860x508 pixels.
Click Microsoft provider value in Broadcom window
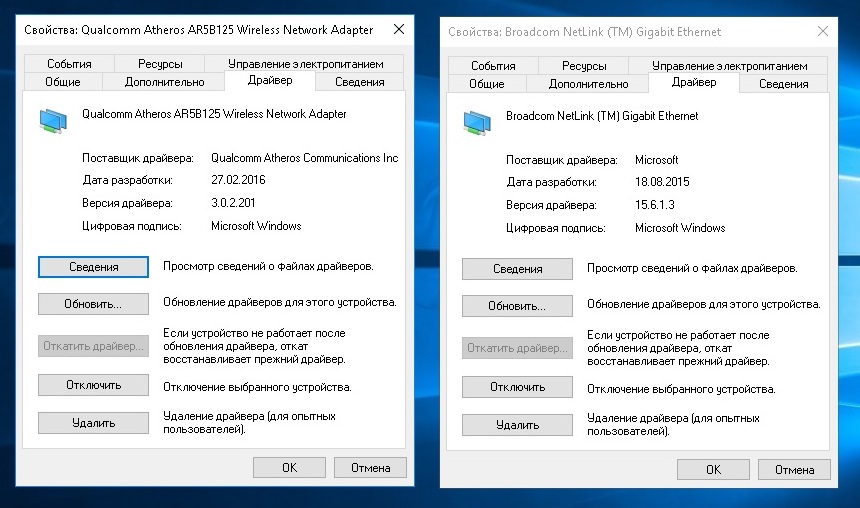tap(657, 160)
